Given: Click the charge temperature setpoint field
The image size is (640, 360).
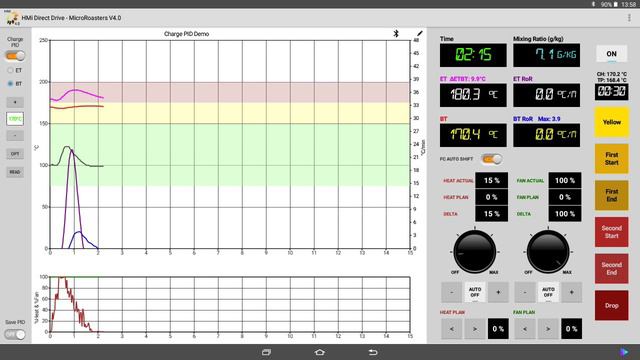Looking at the screenshot, I should 15,119.
